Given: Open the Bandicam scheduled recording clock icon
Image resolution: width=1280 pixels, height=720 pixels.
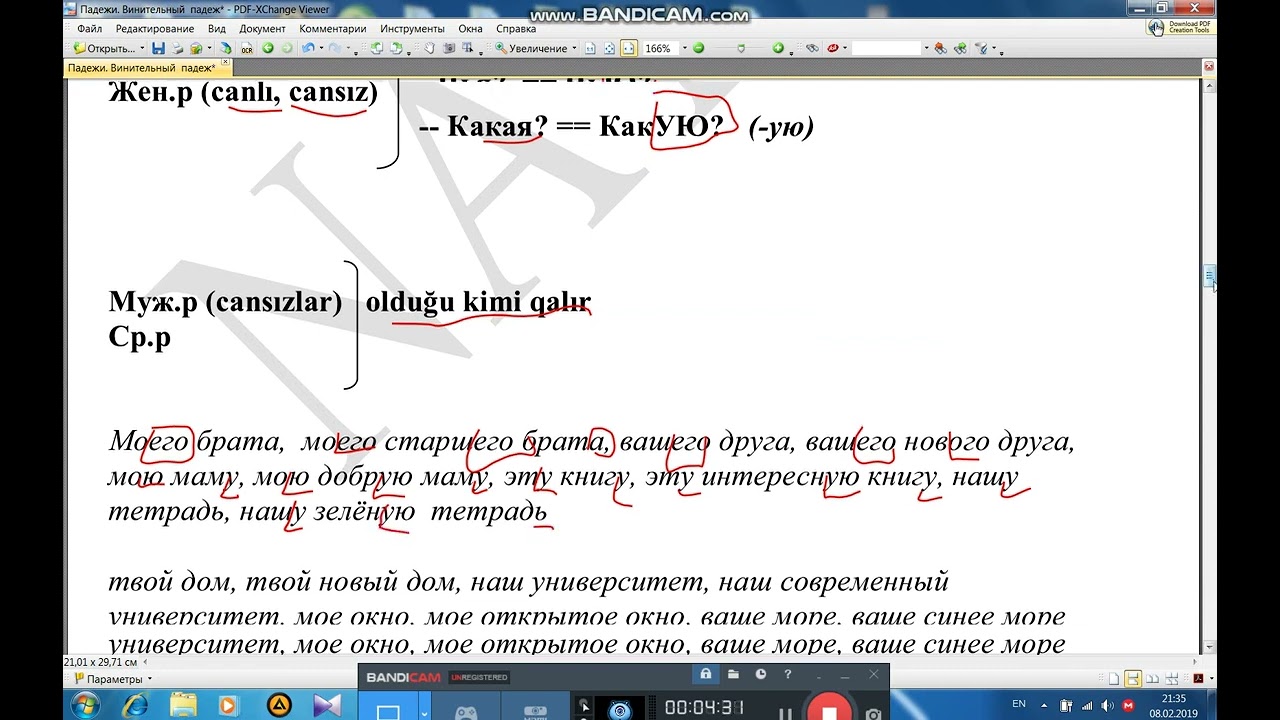Looking at the screenshot, I should (761, 675).
